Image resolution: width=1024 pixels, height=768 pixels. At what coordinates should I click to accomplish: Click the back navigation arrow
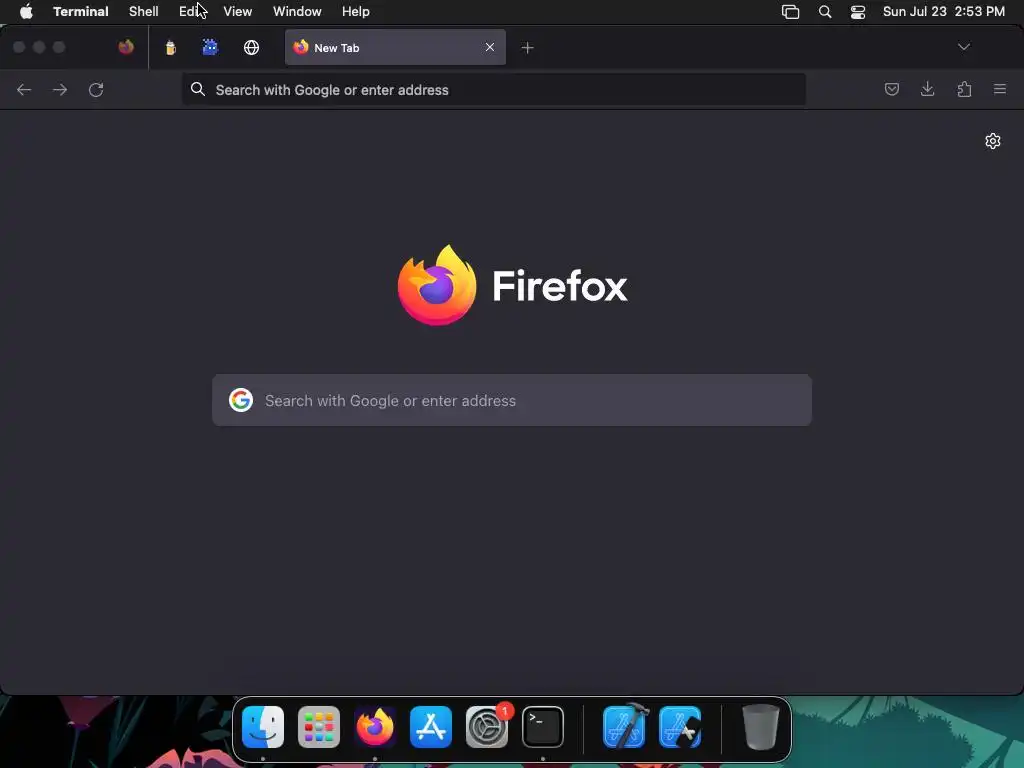coord(24,89)
